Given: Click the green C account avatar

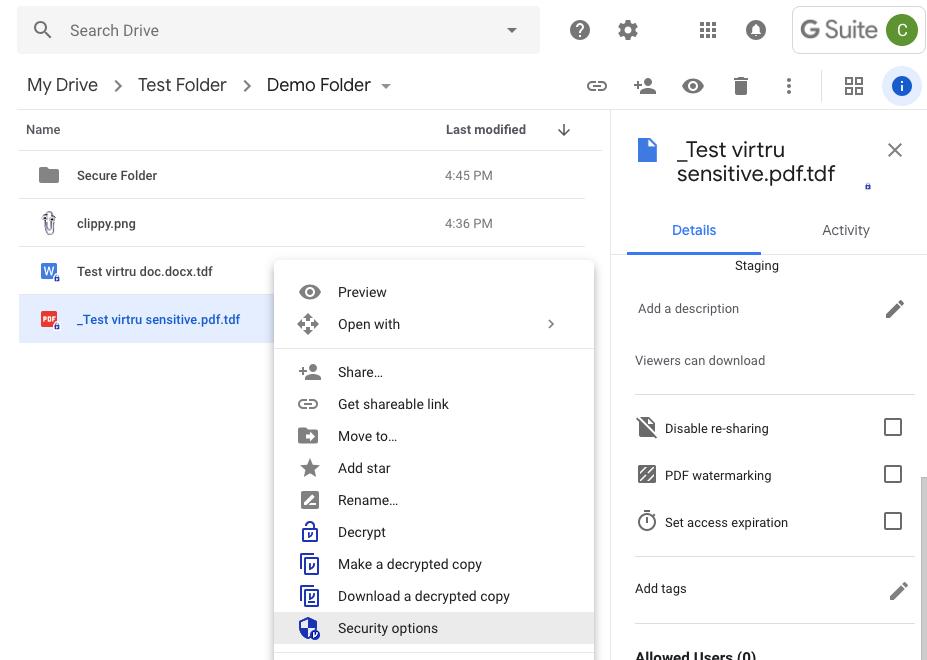Looking at the screenshot, I should pyautogui.click(x=902, y=30).
